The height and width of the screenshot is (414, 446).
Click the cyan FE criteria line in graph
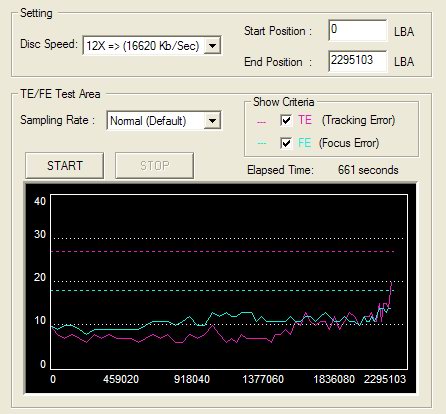click(x=223, y=291)
